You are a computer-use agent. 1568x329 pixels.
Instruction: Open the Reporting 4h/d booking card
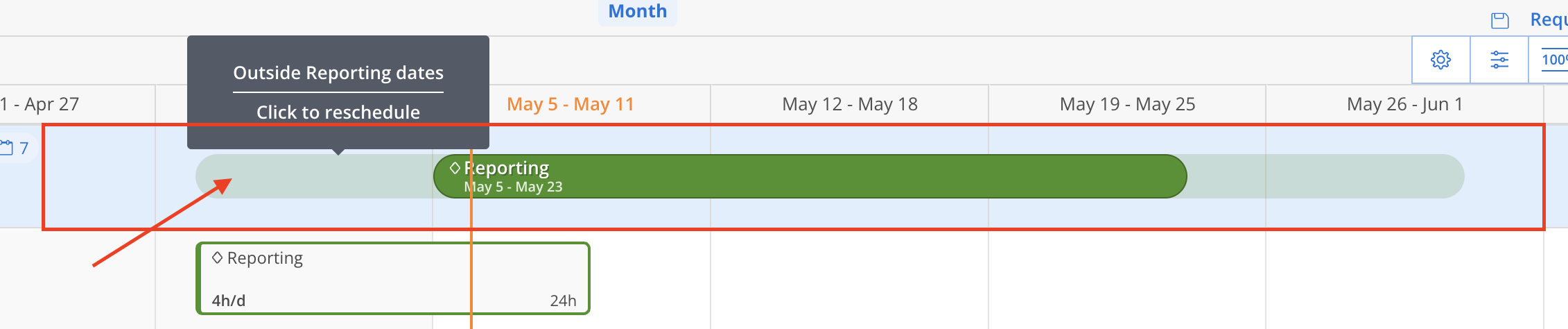393,278
